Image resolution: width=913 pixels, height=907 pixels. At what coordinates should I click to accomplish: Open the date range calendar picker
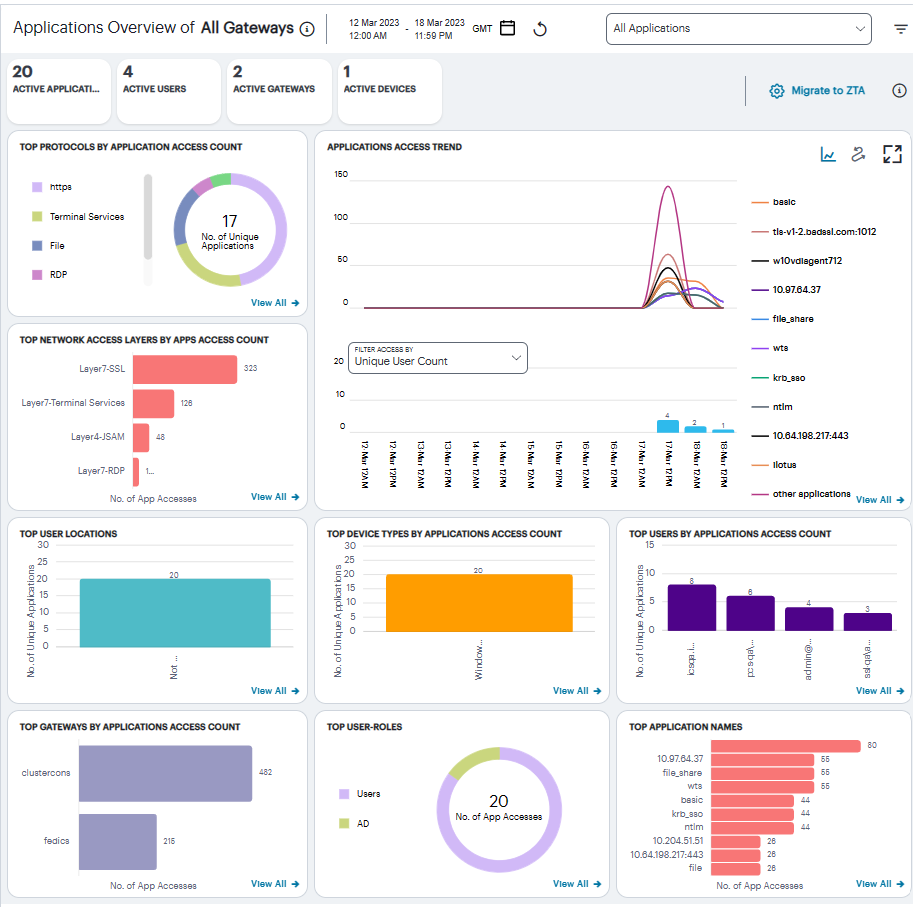point(507,29)
